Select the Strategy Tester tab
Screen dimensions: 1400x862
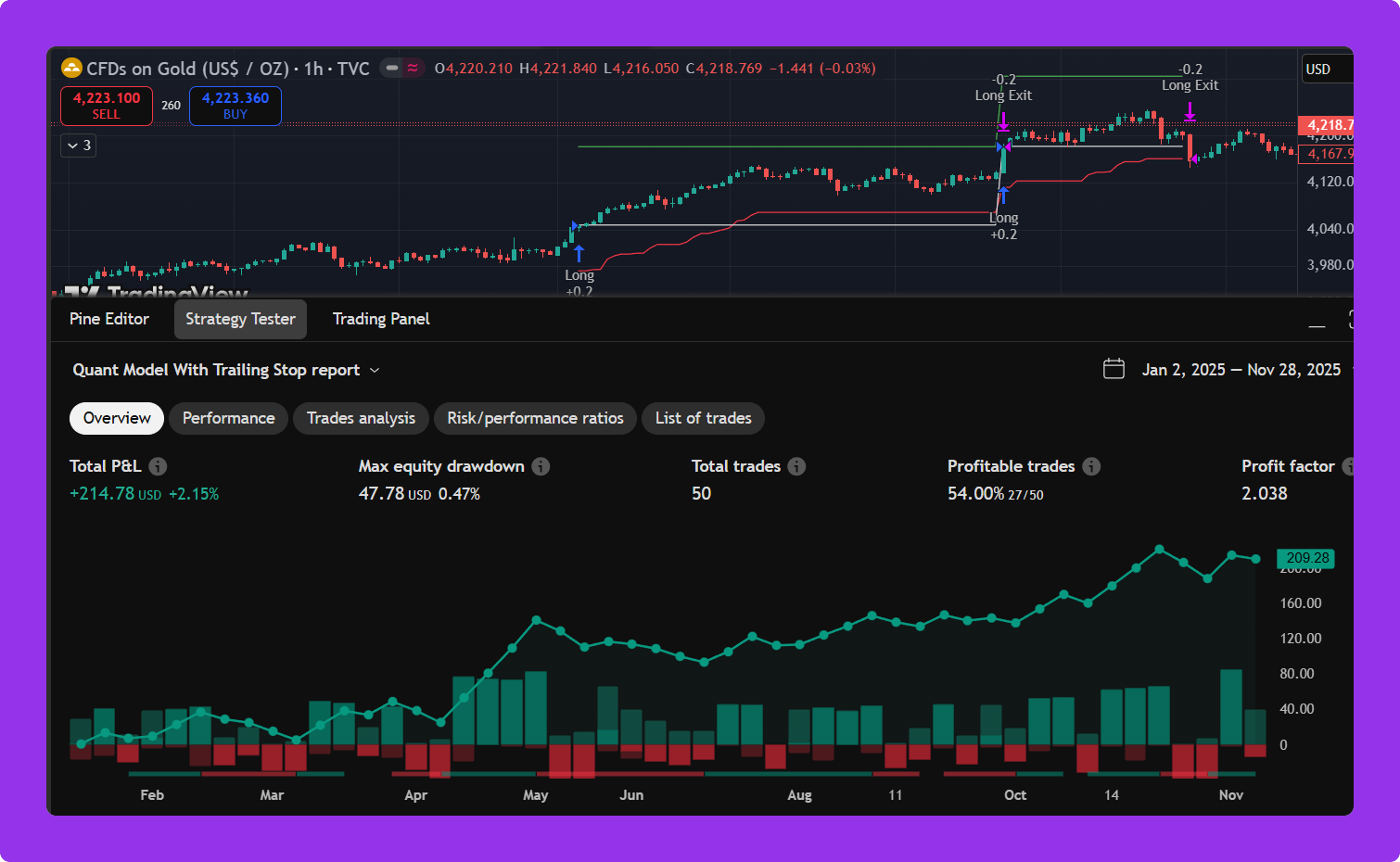240,319
